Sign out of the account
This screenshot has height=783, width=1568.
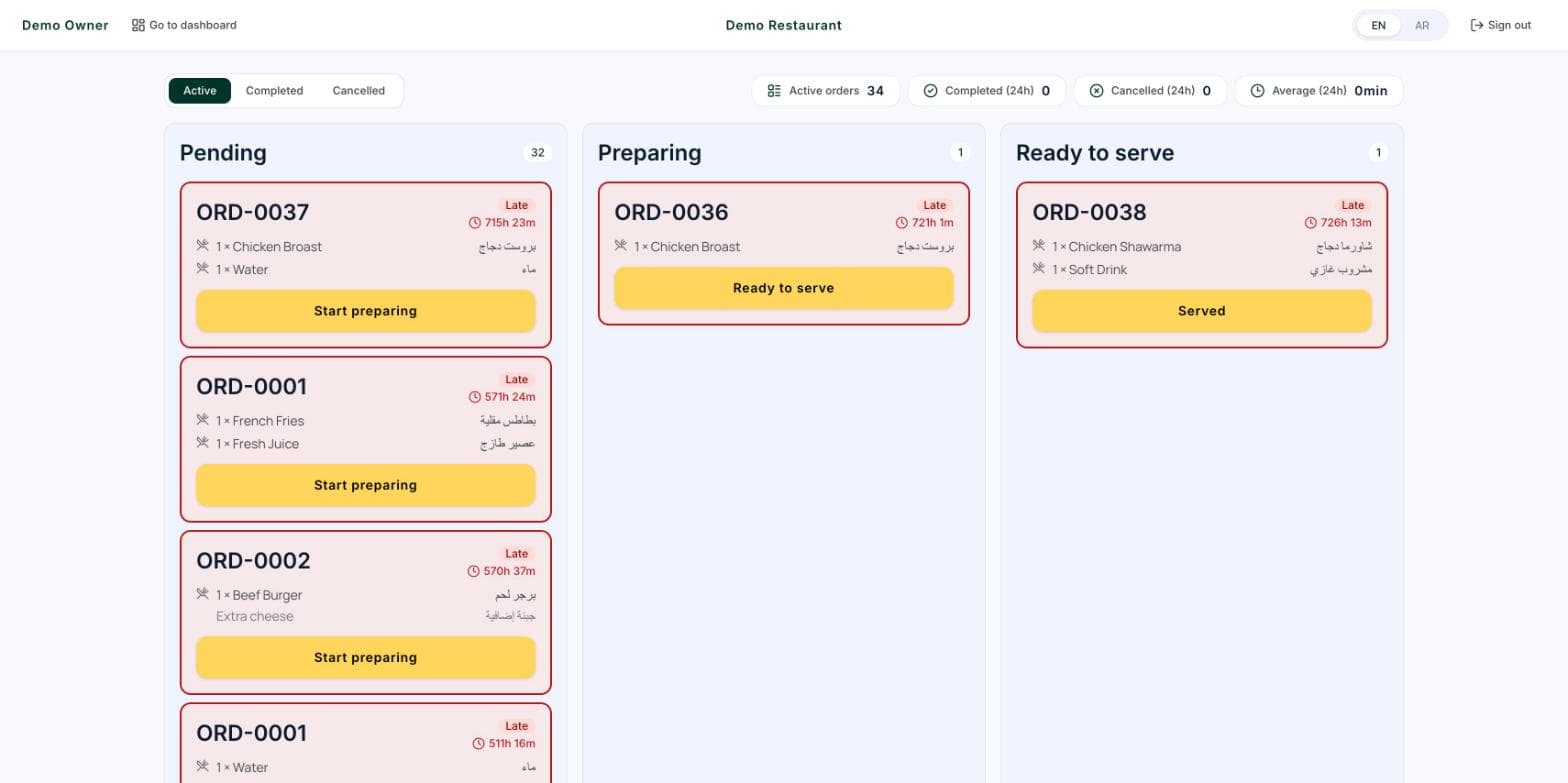(1500, 25)
